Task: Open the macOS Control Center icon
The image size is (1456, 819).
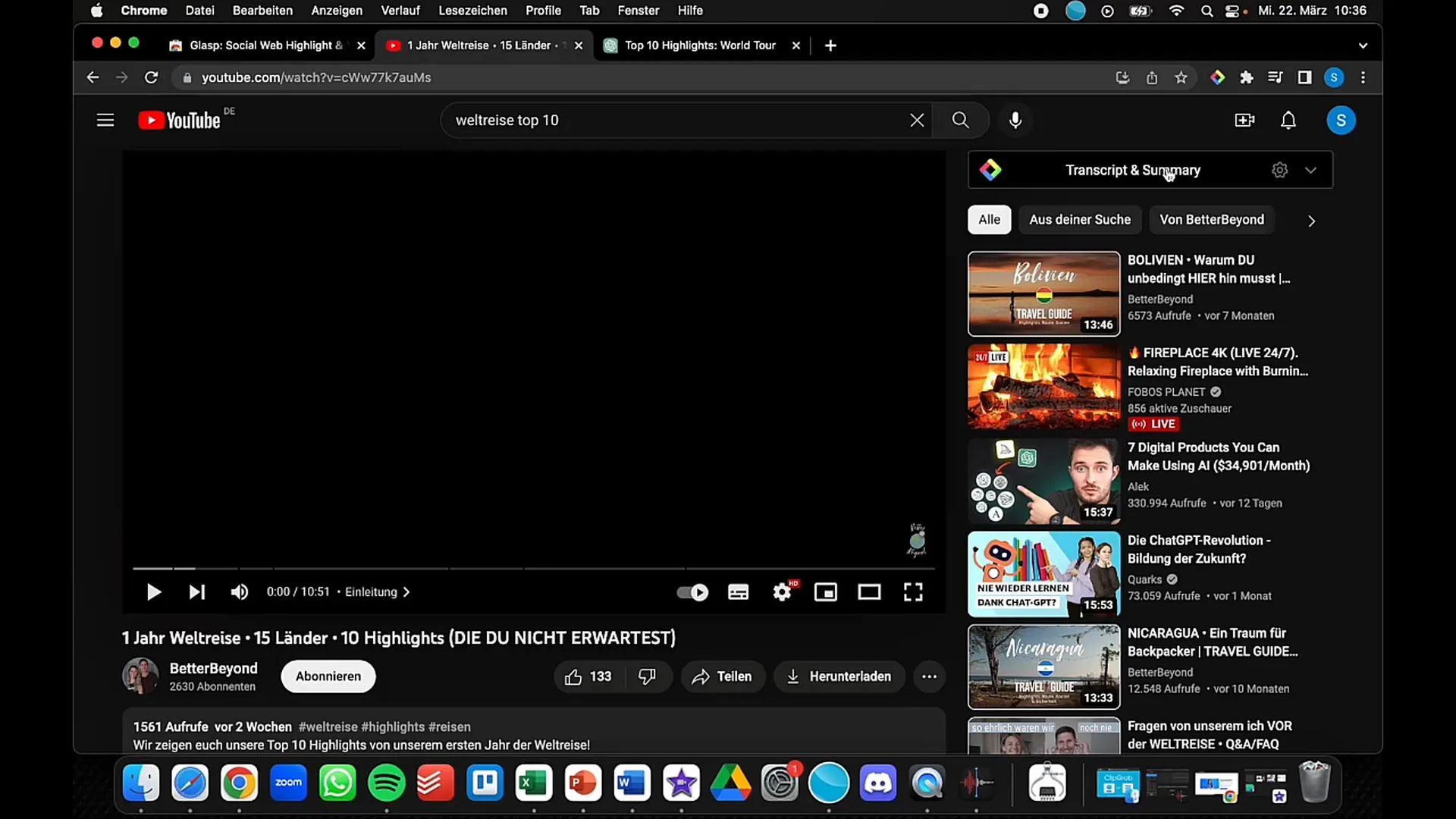Action: pos(1234,11)
